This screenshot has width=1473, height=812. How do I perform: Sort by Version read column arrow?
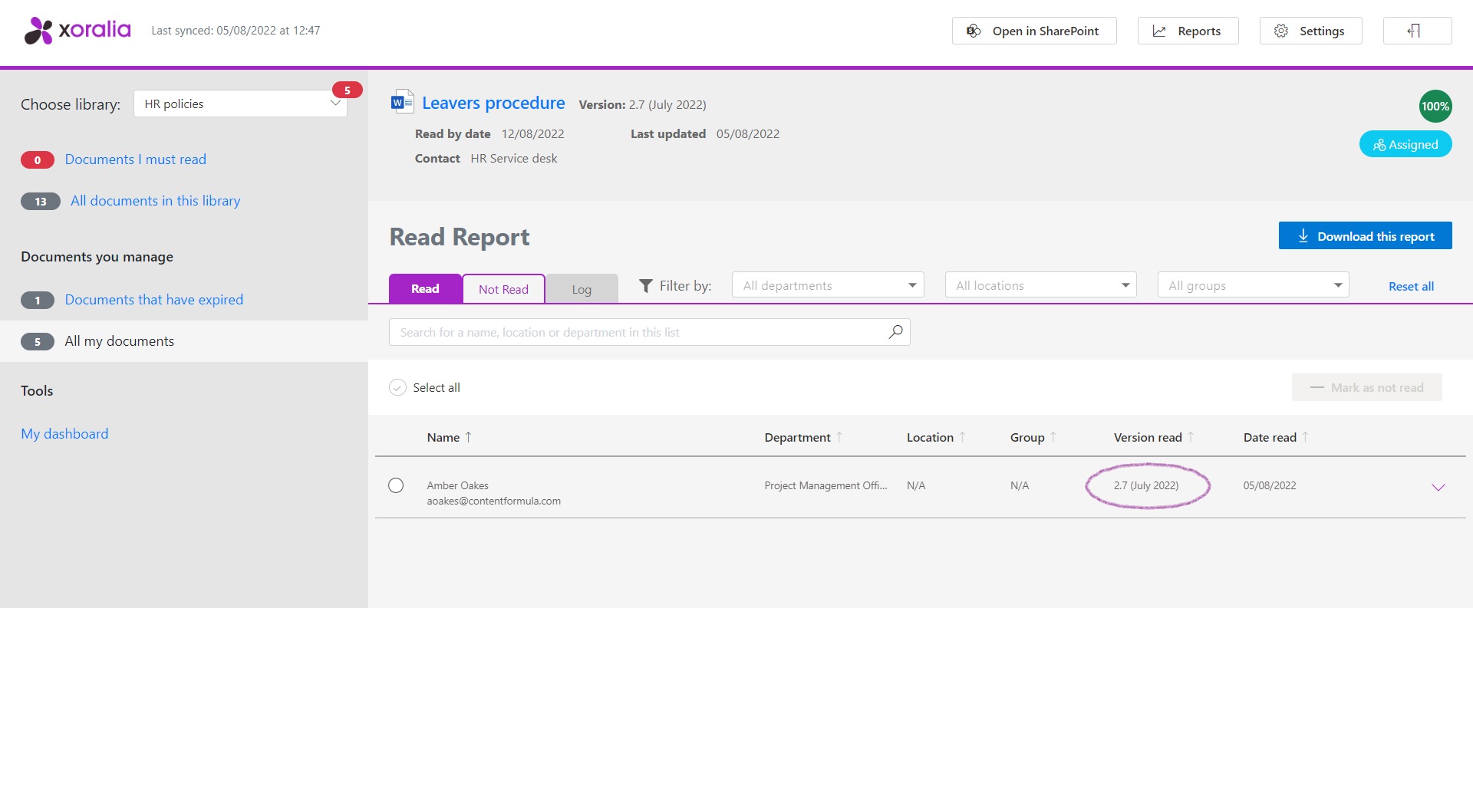[1191, 437]
